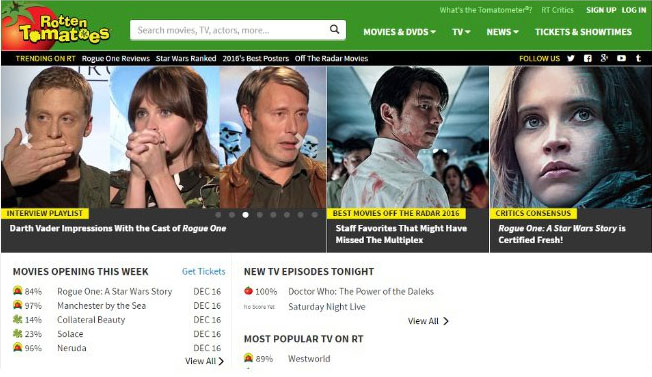Open the YouTube follow icon
652x377 pixels.
[621, 58]
